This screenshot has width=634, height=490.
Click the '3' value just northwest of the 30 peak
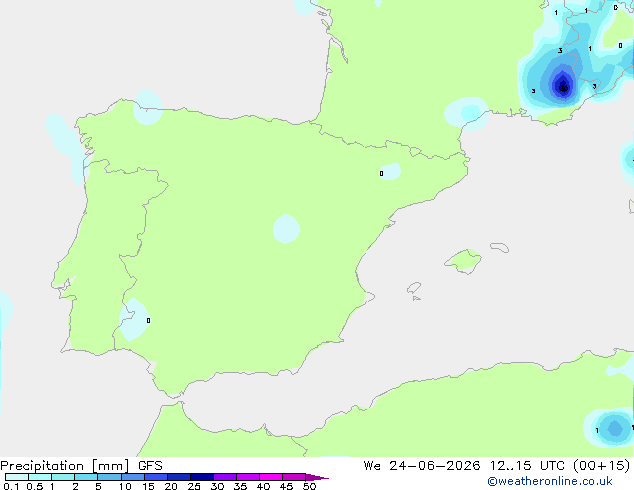[x=560, y=51]
